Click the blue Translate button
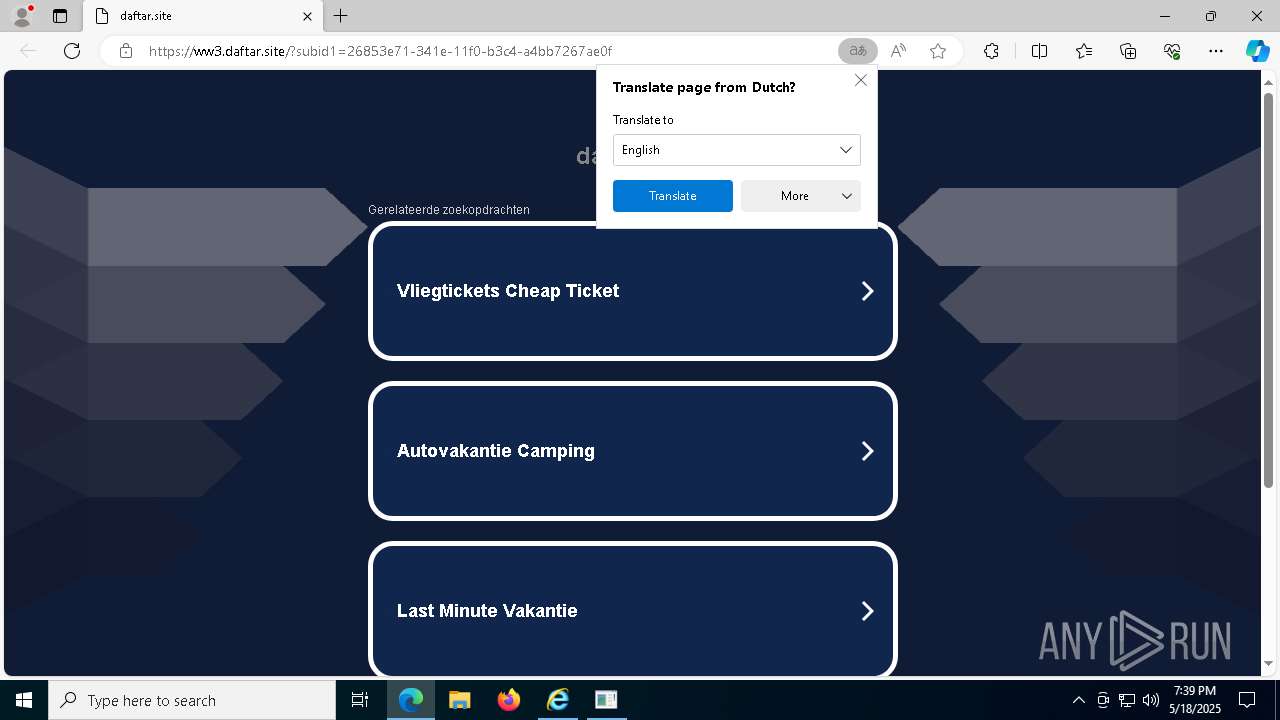1280x720 pixels. (673, 196)
